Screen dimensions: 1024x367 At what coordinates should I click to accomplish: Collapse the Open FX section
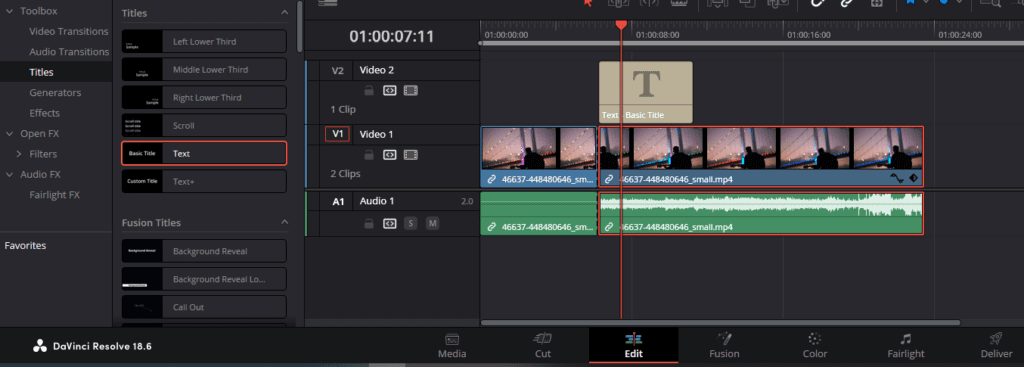pos(9,133)
